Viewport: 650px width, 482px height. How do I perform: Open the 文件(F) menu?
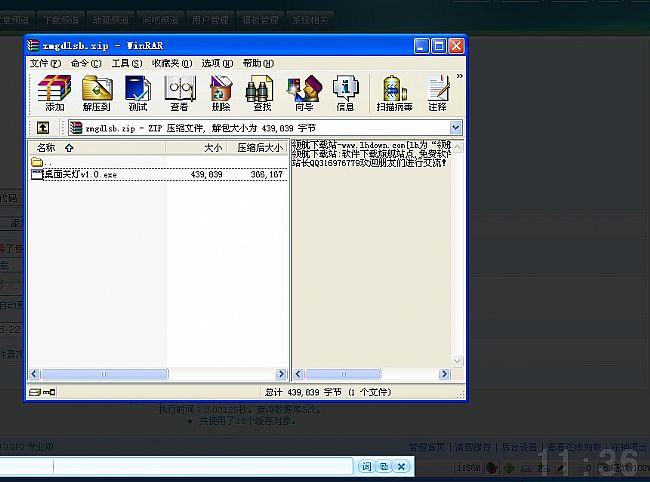(45, 63)
